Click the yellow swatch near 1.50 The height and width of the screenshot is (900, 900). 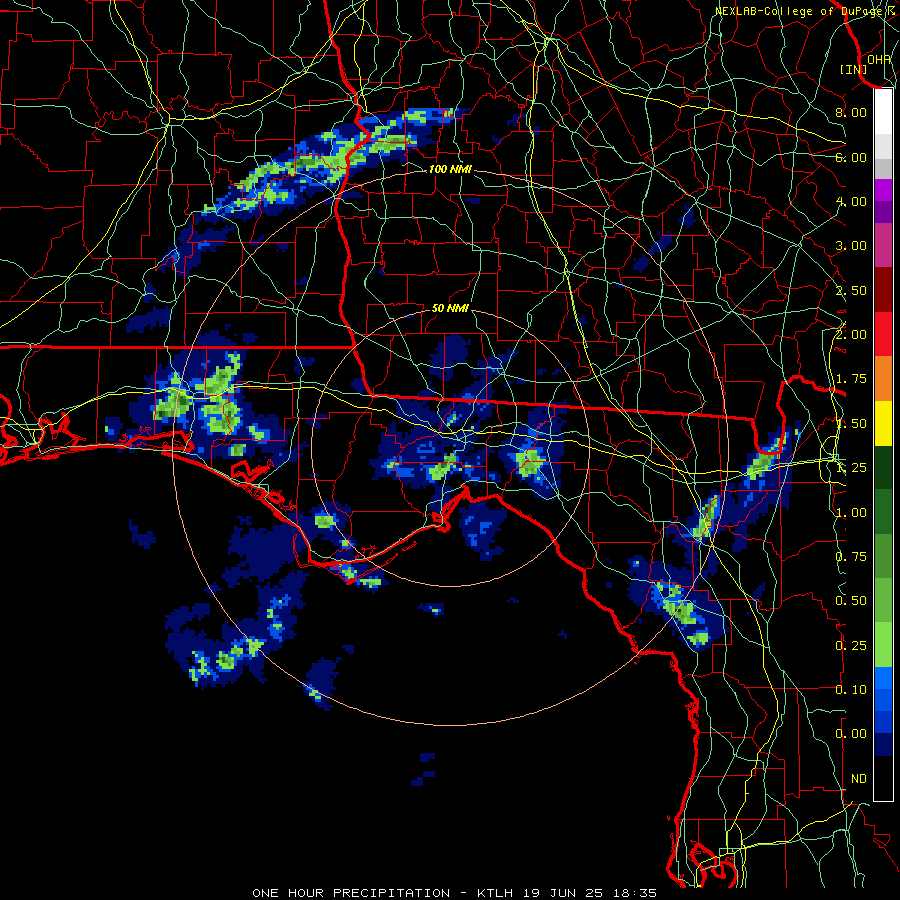[x=883, y=423]
